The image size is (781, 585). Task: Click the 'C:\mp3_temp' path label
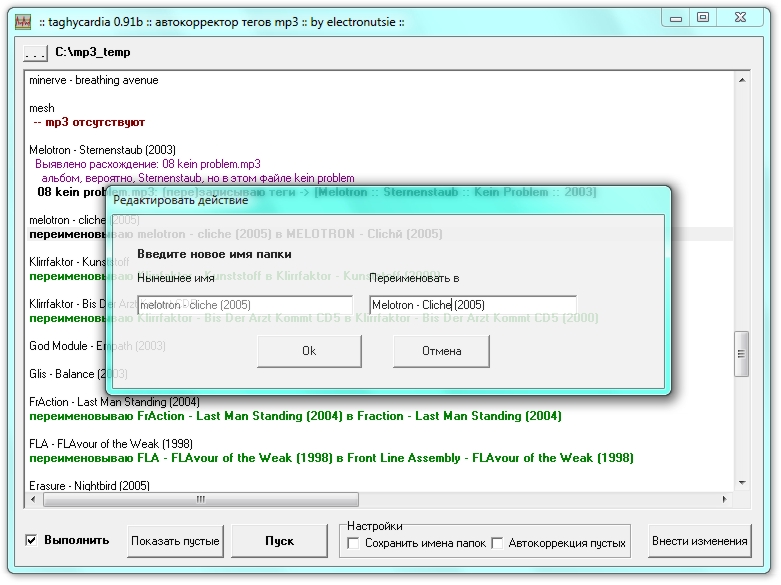(x=93, y=52)
